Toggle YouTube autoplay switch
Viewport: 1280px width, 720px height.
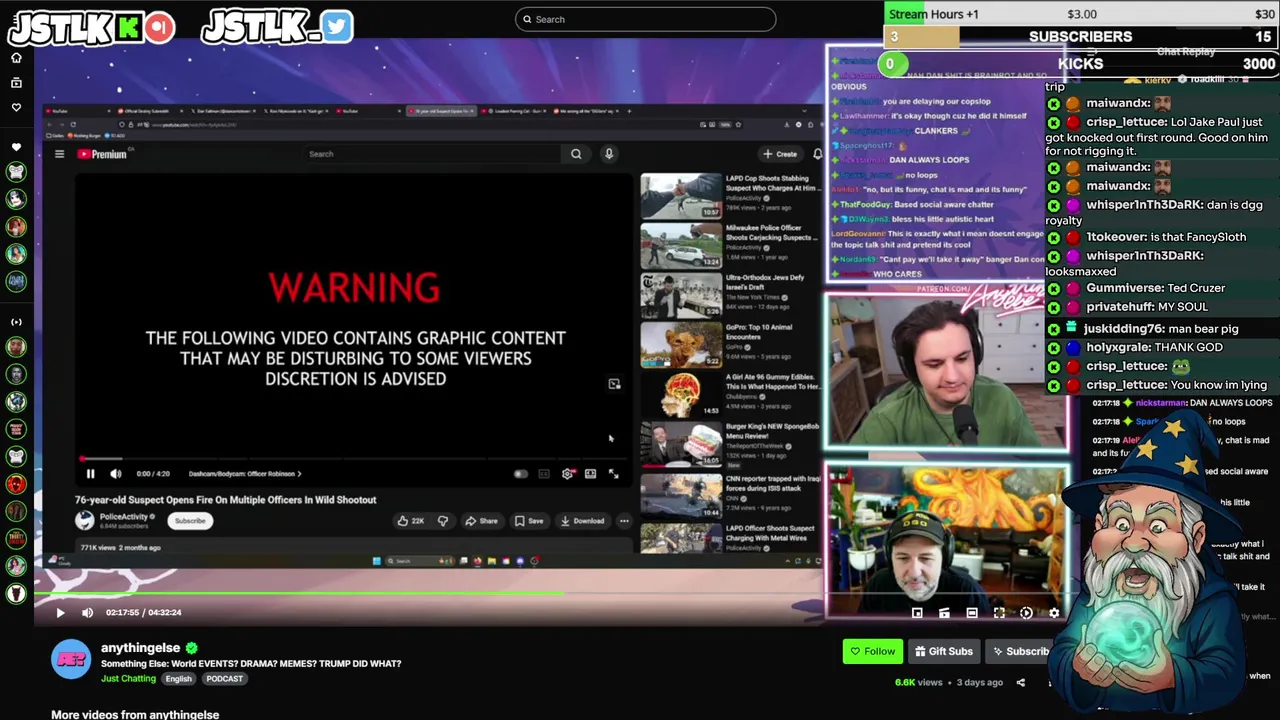tap(521, 474)
